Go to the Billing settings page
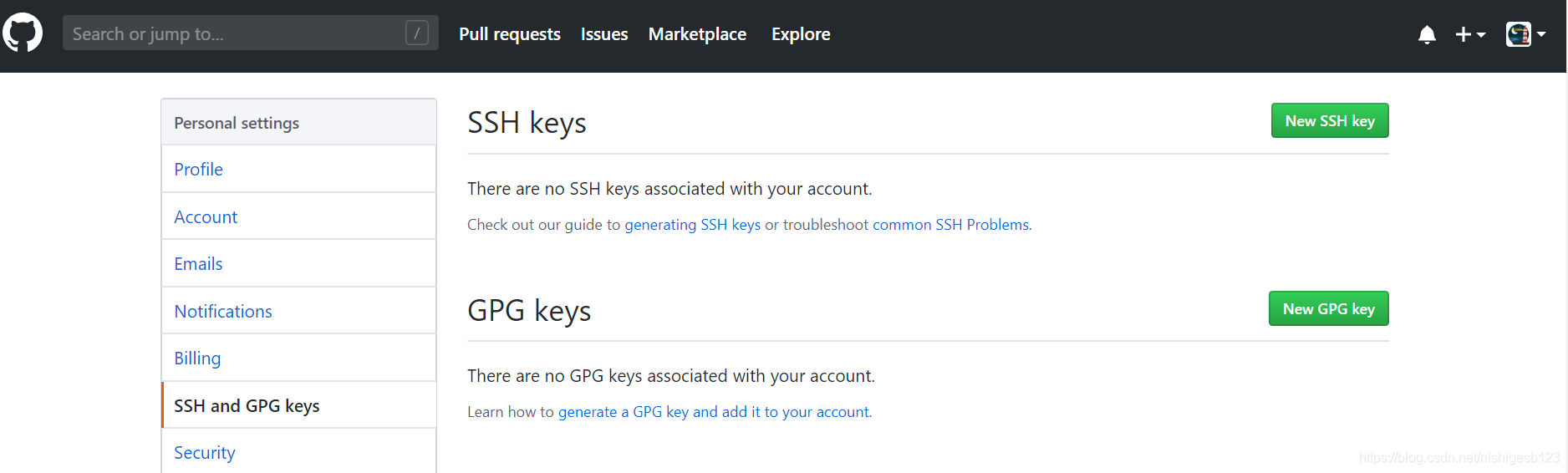Viewport: 1568px width, 473px height. (x=298, y=358)
